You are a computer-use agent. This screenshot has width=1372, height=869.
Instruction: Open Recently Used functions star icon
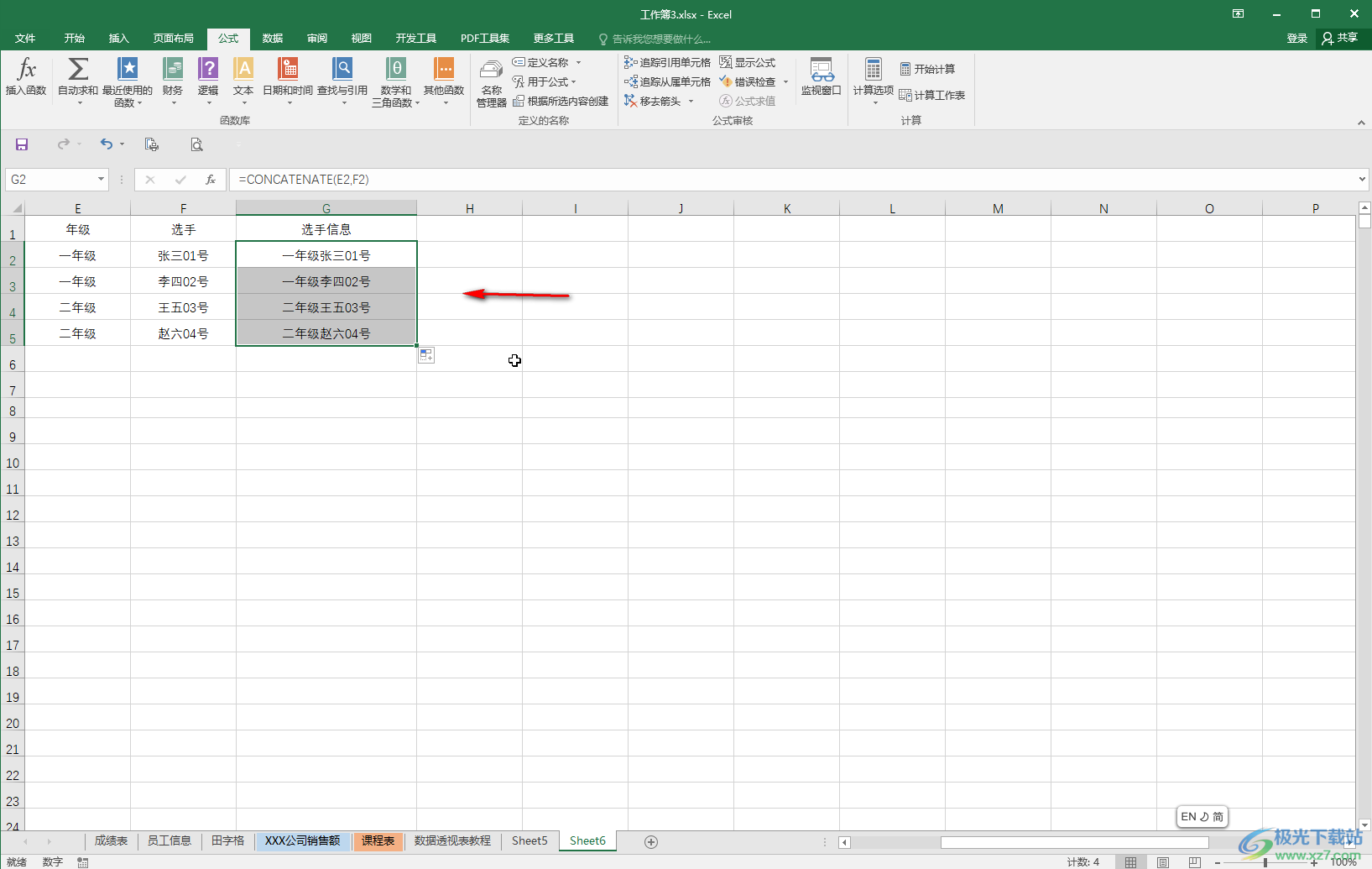point(128,68)
